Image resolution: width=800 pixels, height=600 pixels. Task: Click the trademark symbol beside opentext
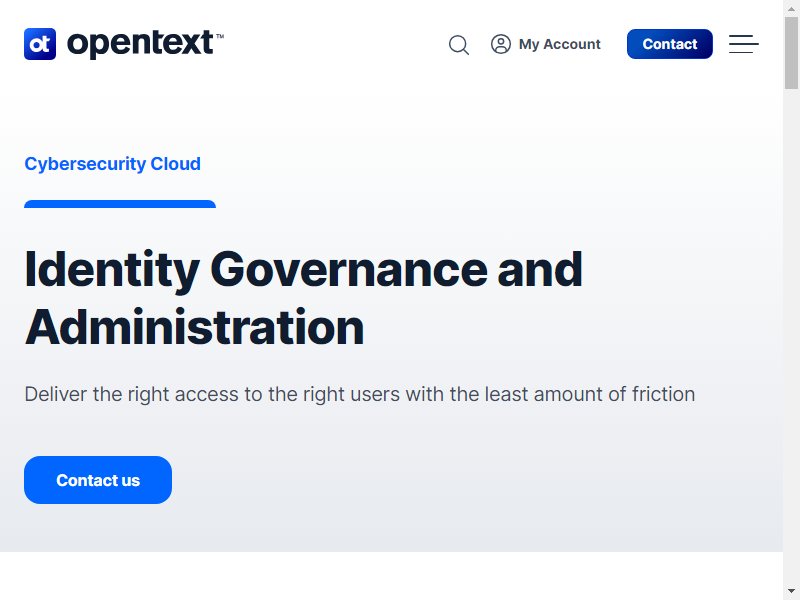tap(220, 36)
